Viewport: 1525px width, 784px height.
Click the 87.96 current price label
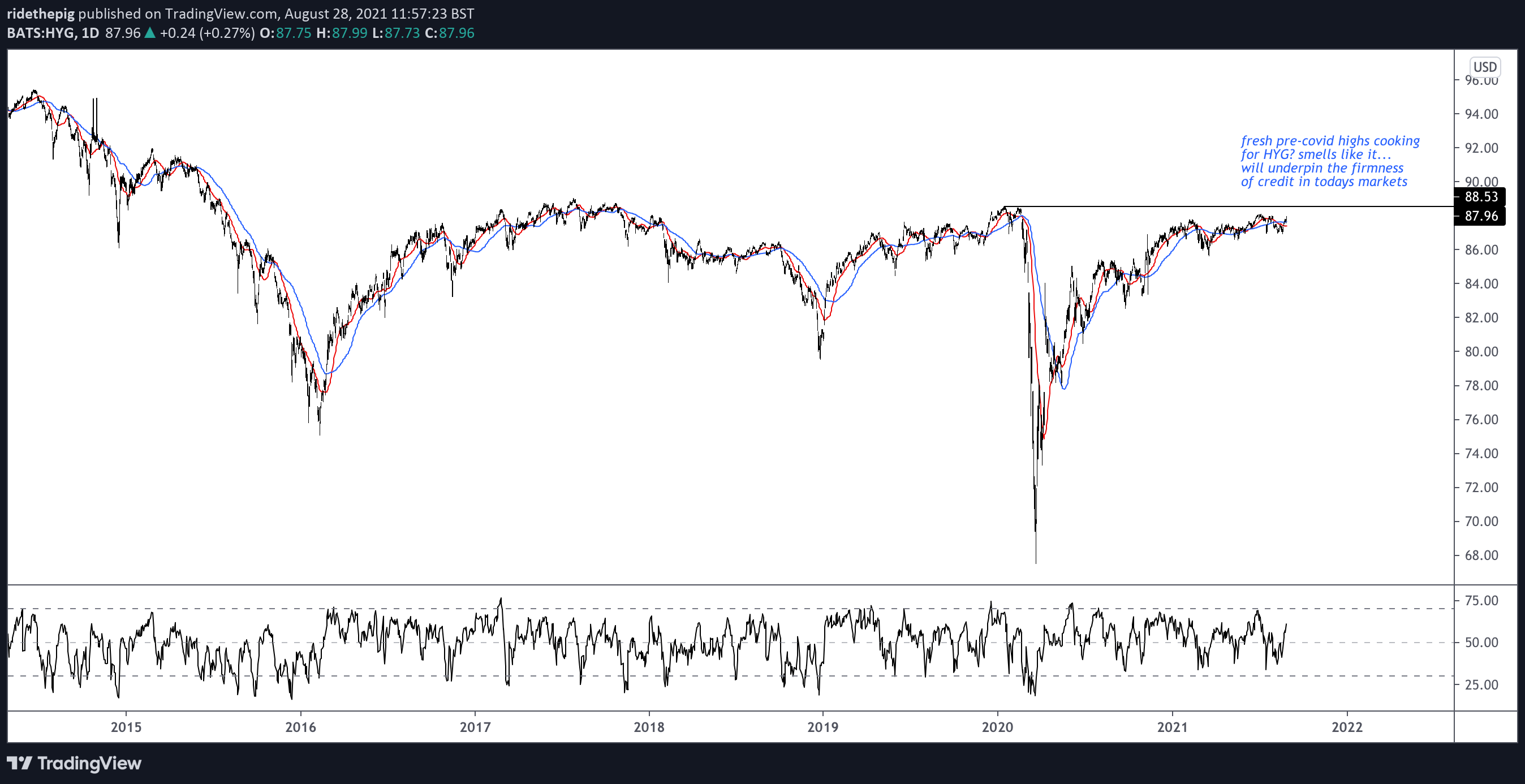coord(1481,216)
